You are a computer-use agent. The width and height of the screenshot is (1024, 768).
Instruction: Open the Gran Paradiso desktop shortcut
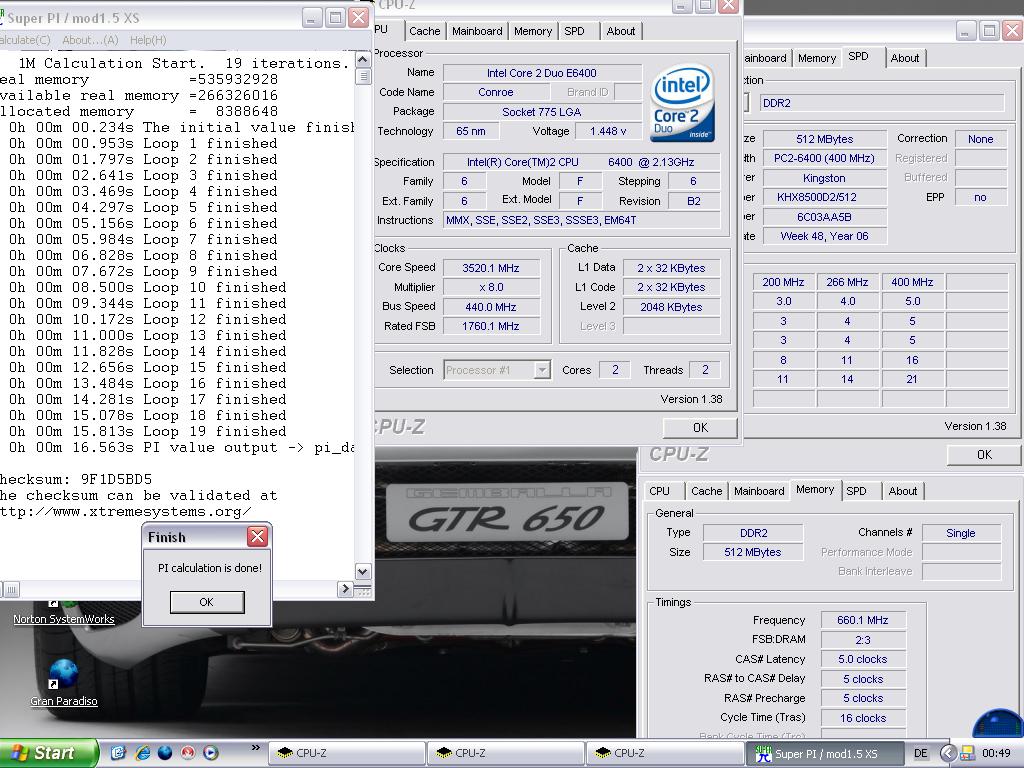(63, 682)
